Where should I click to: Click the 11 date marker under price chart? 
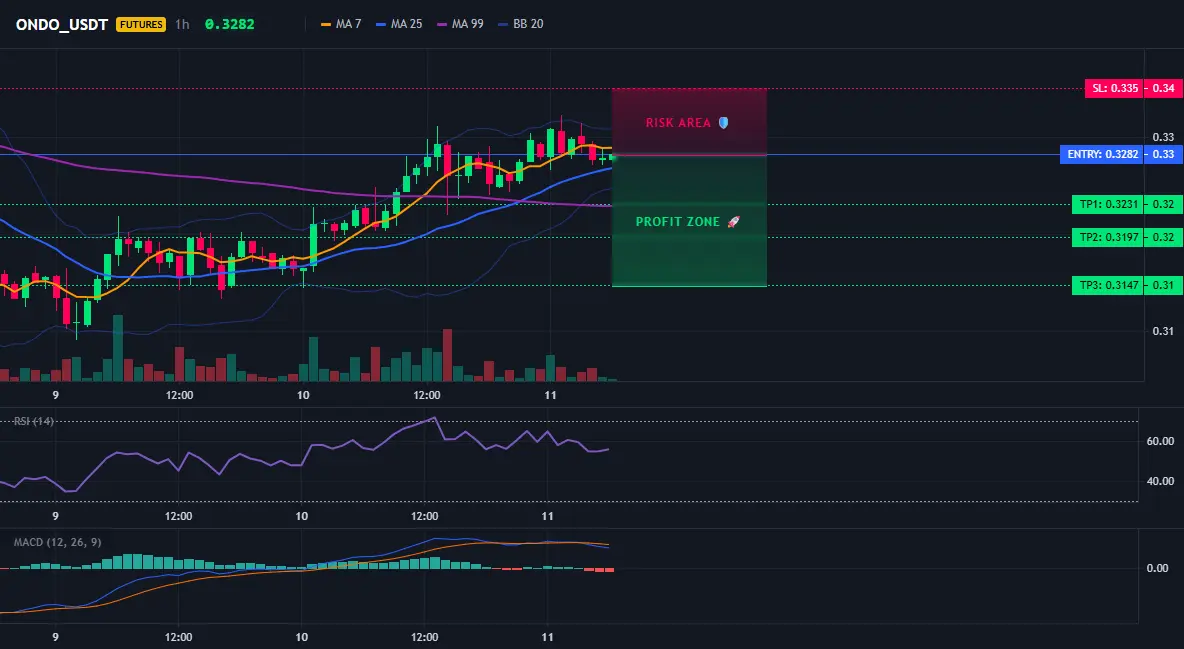point(550,395)
